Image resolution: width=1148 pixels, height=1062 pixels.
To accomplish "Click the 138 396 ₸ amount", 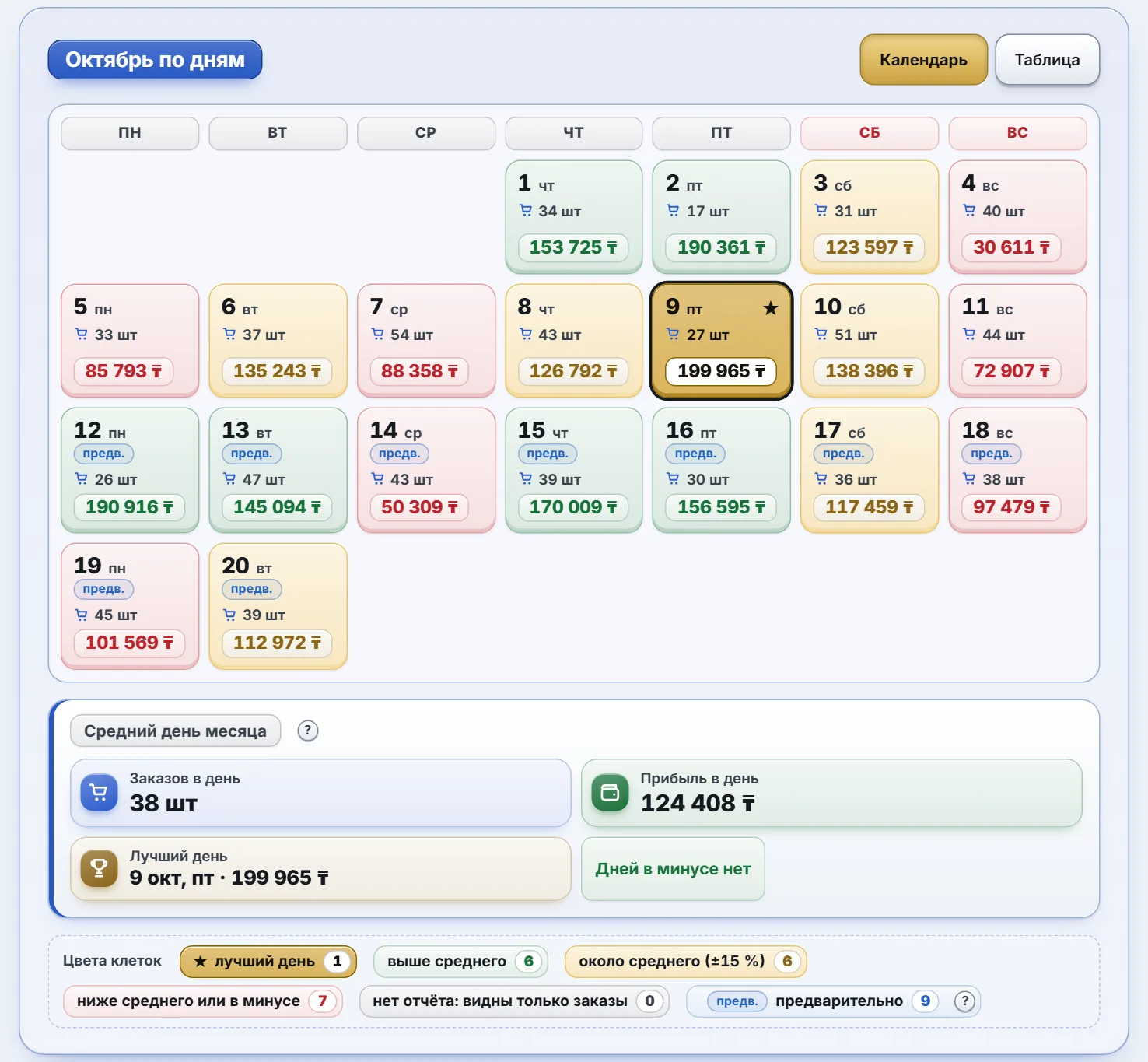I will (x=870, y=371).
